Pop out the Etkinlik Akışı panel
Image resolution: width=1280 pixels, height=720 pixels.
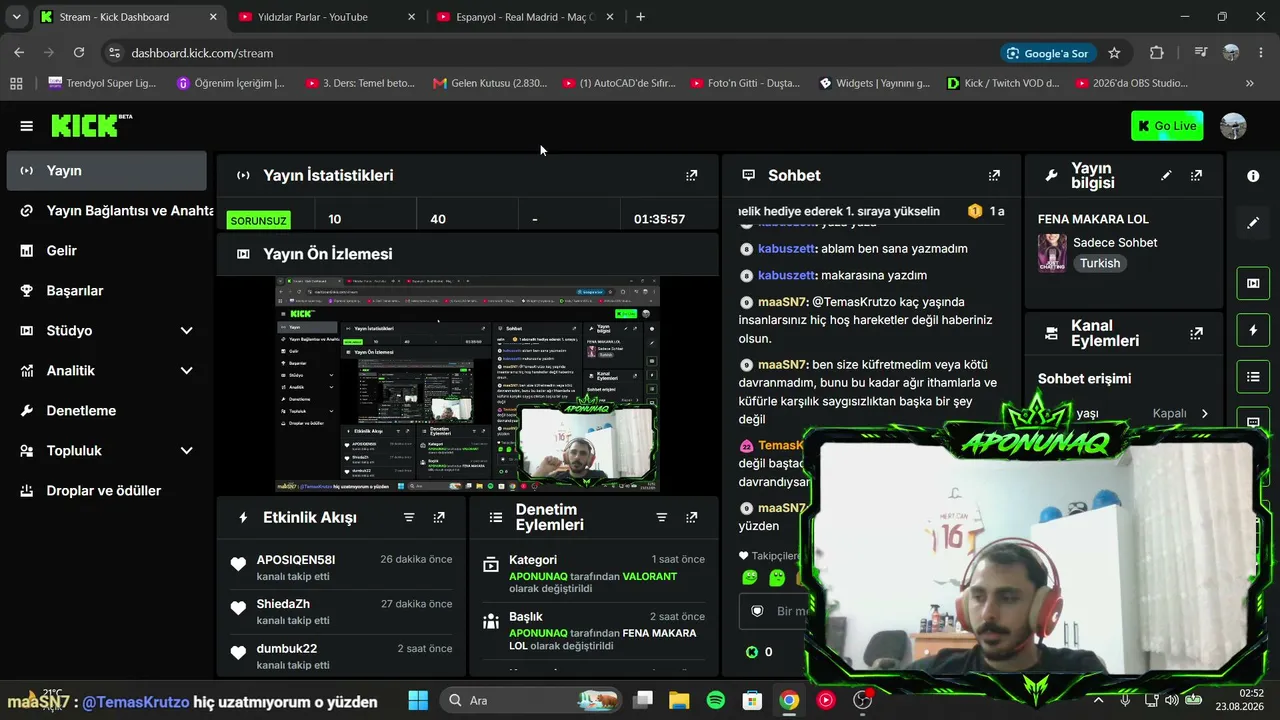(x=439, y=517)
